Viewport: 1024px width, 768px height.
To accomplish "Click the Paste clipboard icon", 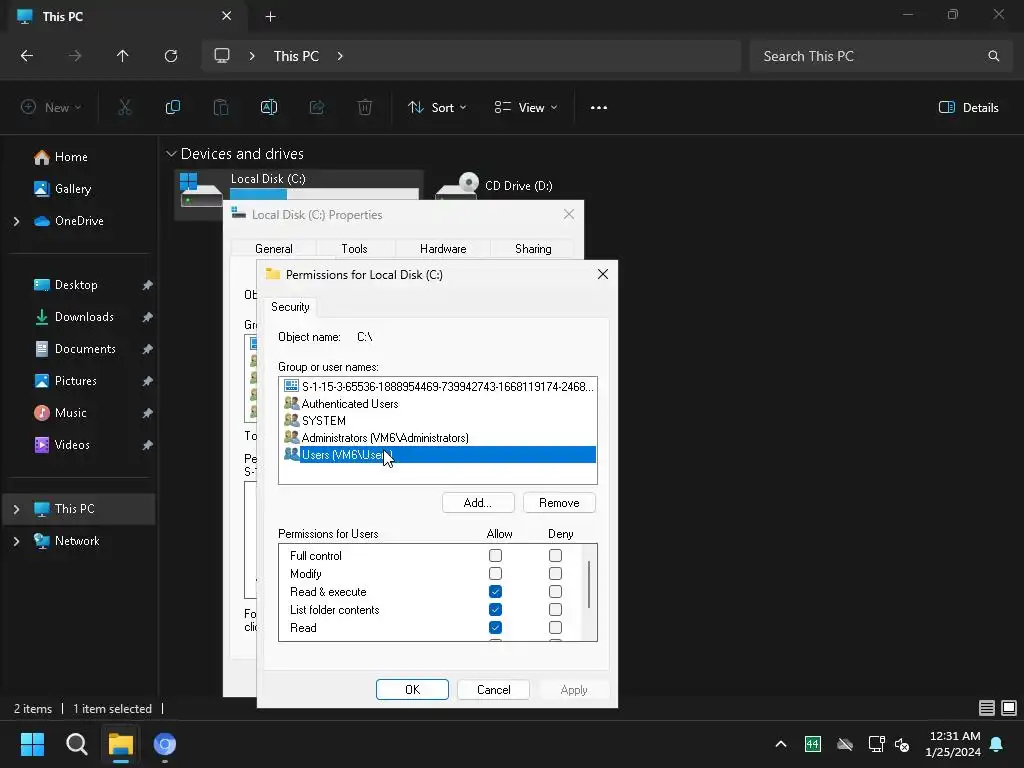I will (x=221, y=107).
